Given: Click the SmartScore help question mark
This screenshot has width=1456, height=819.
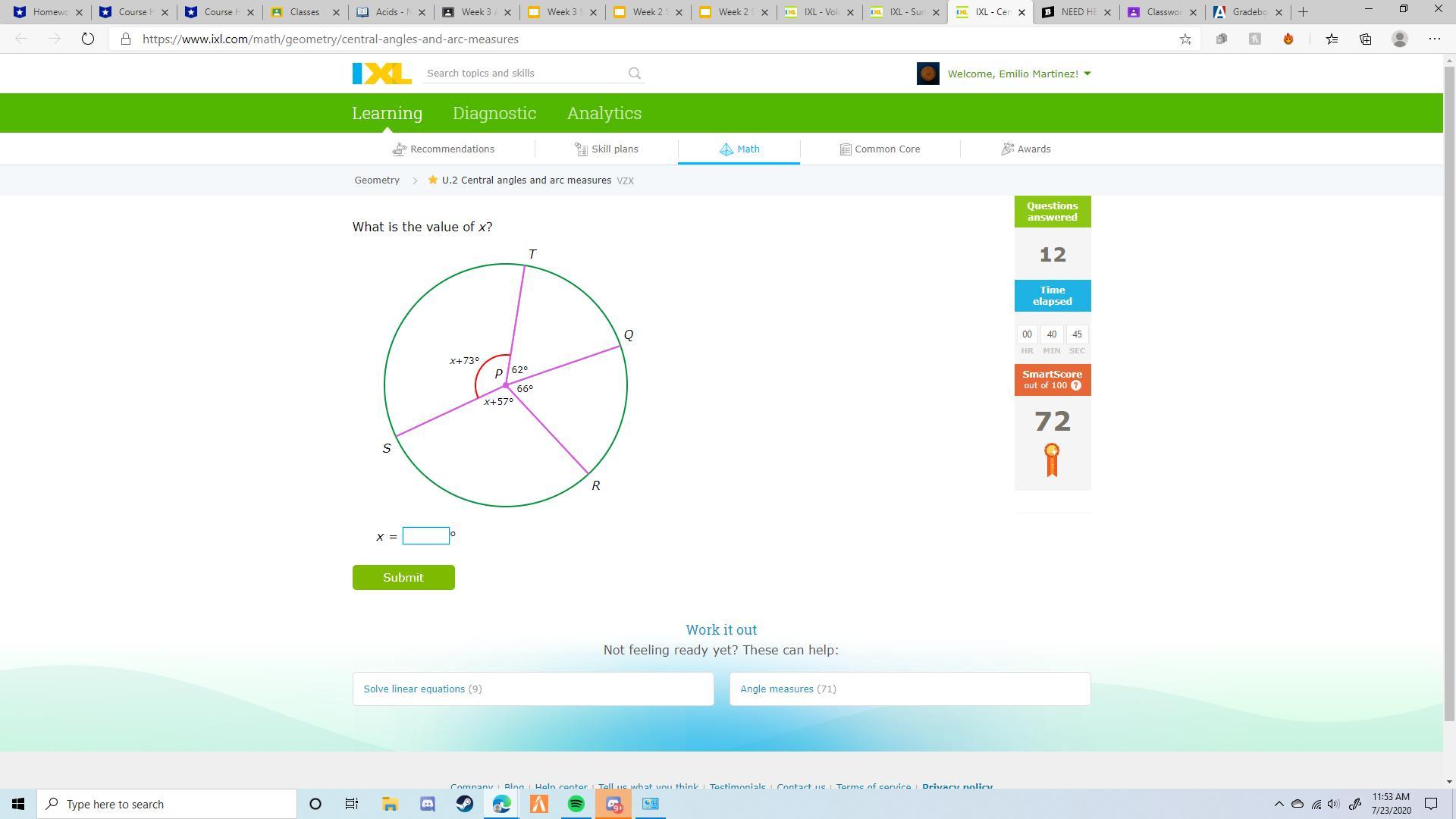Looking at the screenshot, I should 1076,386.
